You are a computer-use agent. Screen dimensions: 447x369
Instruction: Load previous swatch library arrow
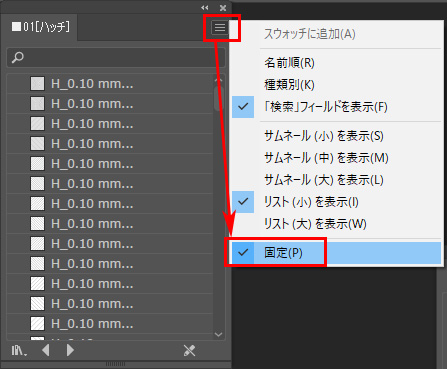46,350
